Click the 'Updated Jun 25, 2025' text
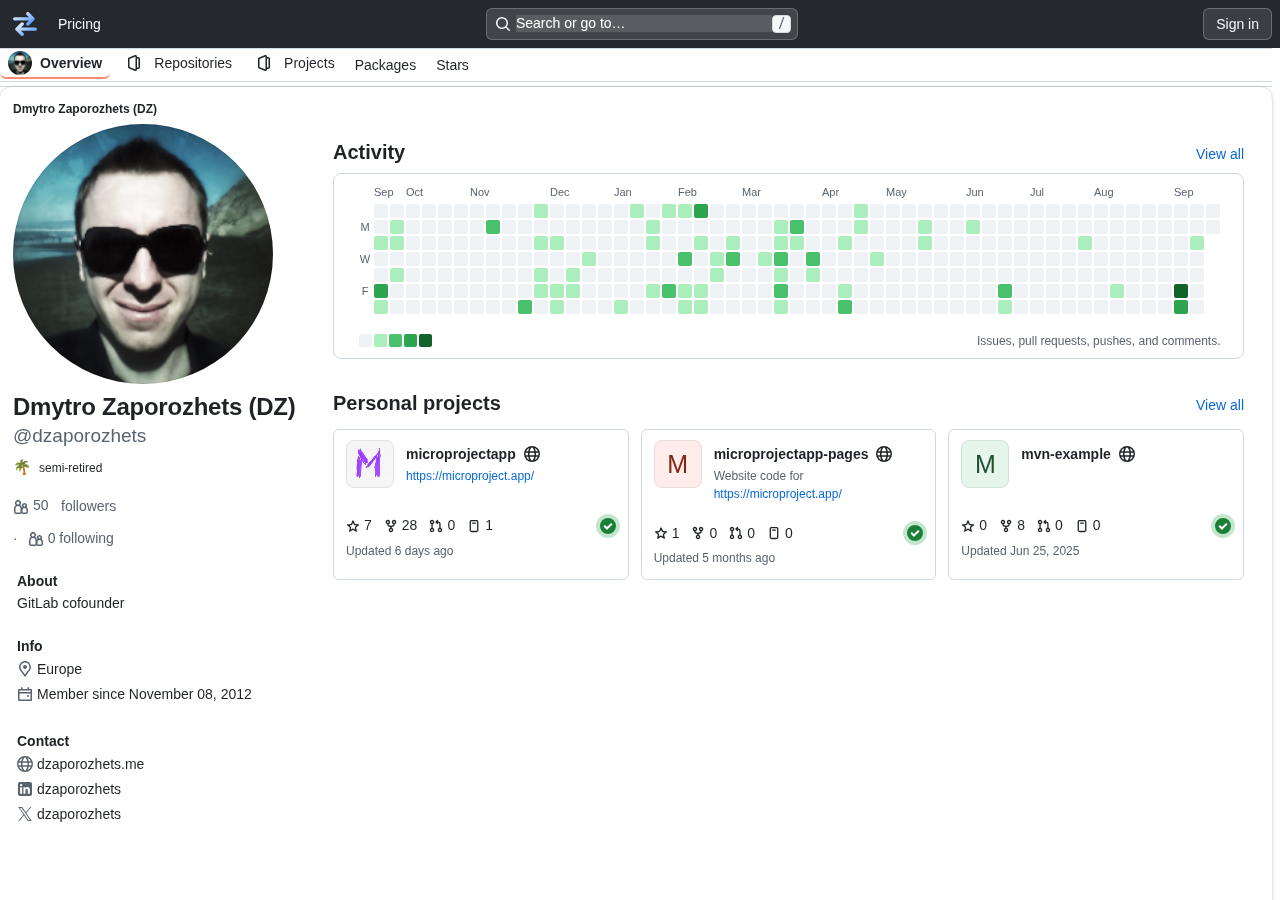Screen dimensions: 1280x900 pos(1020,551)
